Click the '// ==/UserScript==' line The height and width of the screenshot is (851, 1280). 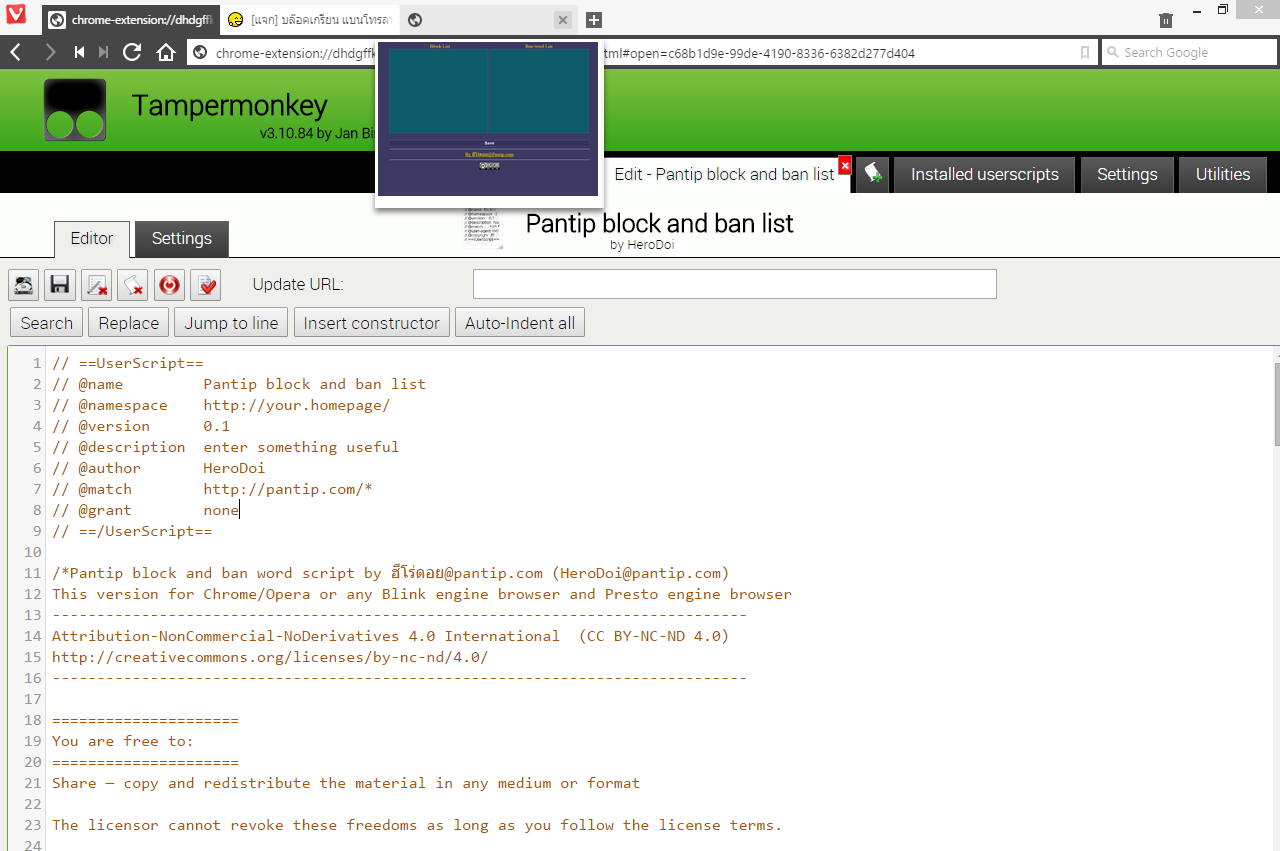click(132, 531)
